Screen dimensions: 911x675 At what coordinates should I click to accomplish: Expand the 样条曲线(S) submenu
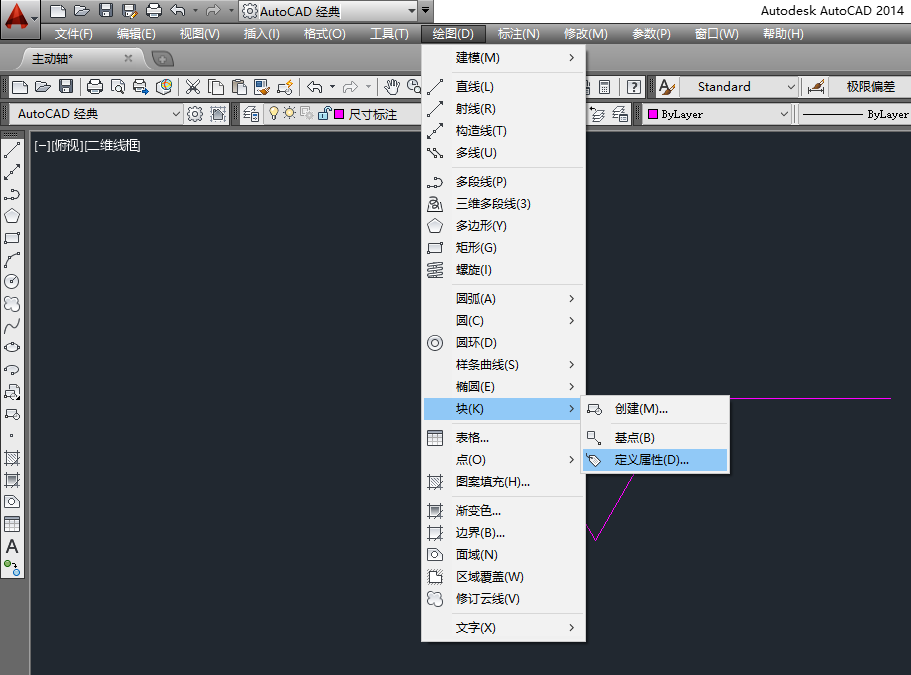[503, 365]
